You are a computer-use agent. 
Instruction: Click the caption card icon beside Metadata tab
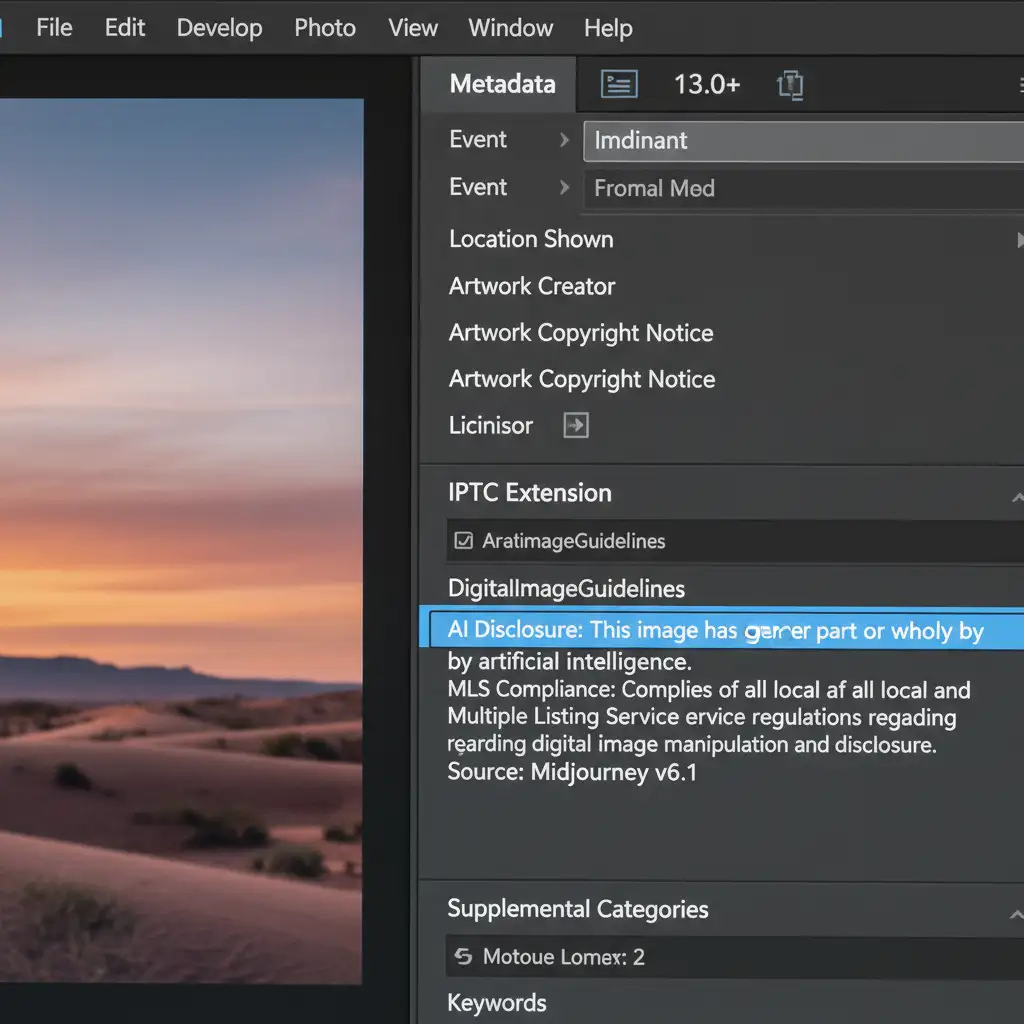619,85
